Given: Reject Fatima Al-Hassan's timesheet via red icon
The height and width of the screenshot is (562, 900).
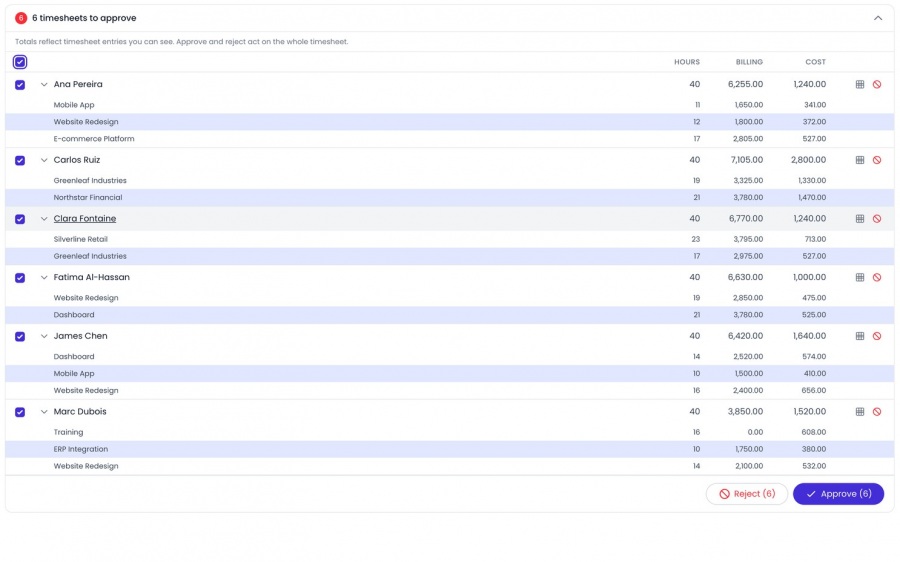Looking at the screenshot, I should pyautogui.click(x=877, y=277).
